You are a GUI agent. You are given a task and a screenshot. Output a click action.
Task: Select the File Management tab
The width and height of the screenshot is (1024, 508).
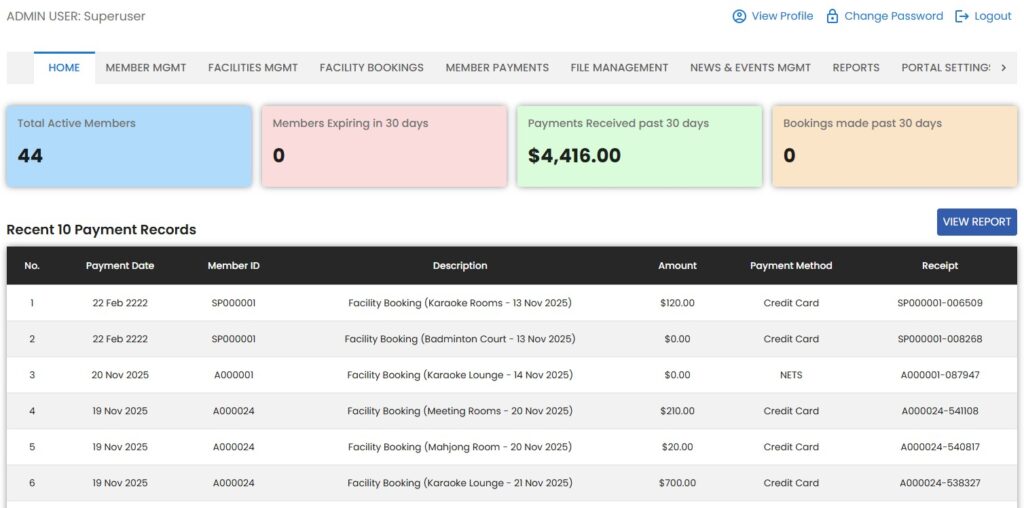[619, 68]
